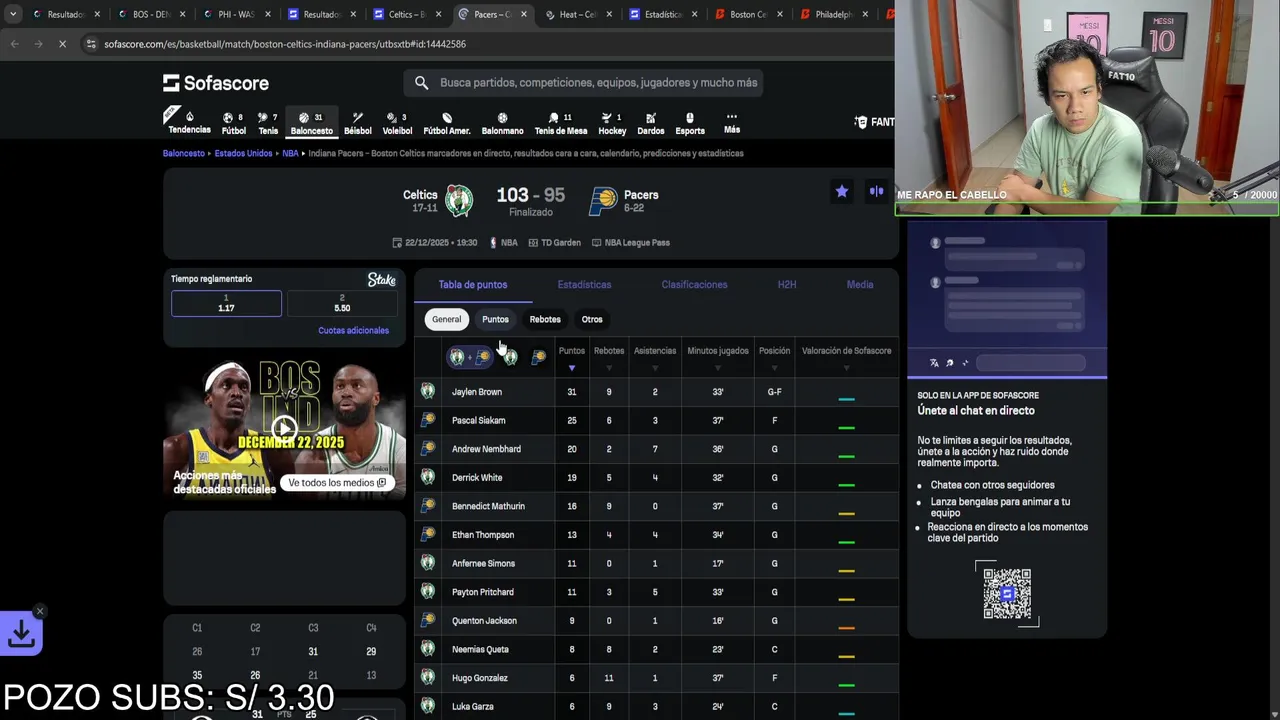Click the 5.50 odds for team 2

point(342,303)
